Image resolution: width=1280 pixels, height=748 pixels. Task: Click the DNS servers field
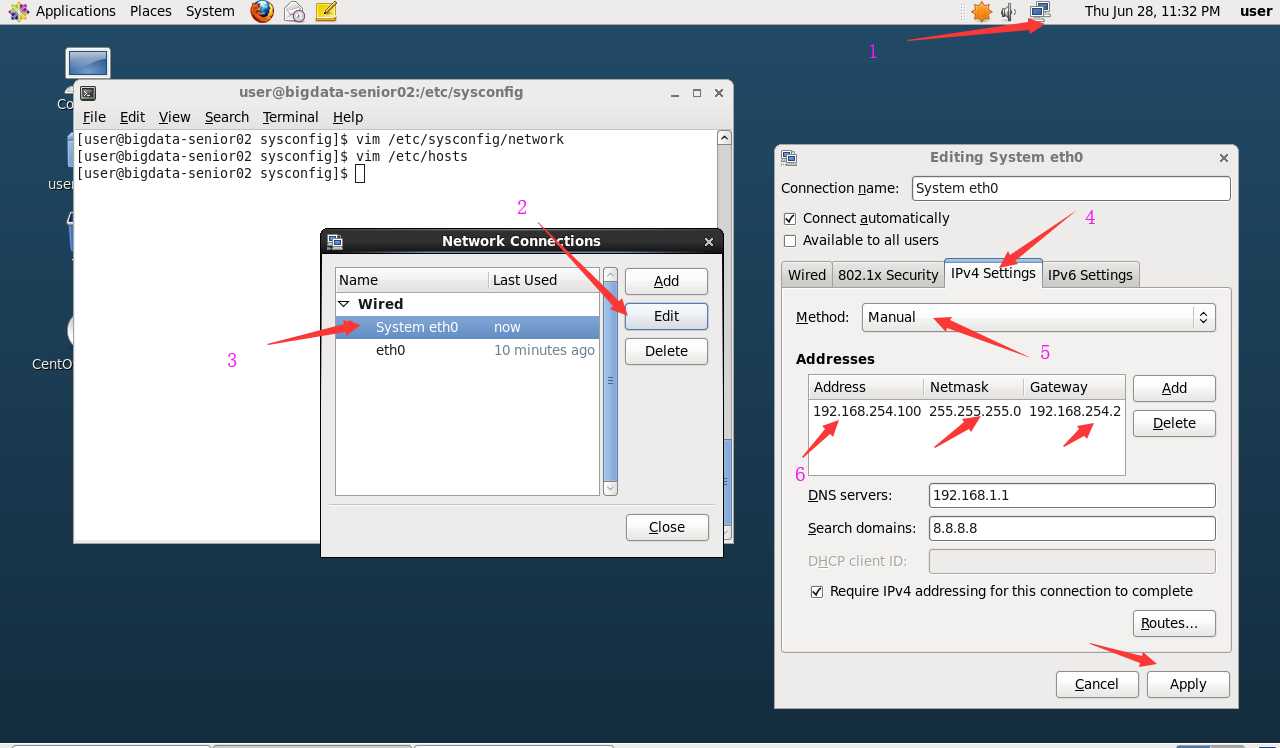click(1072, 495)
